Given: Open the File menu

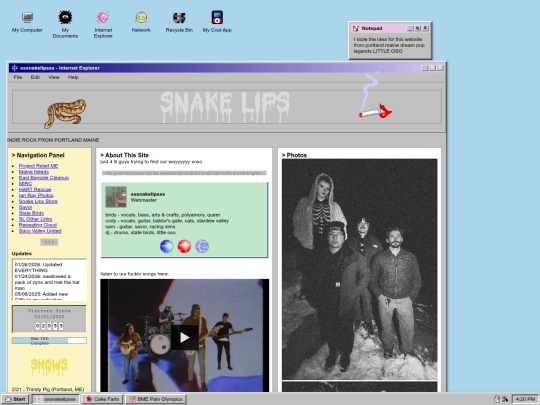Looking at the screenshot, I should [18, 77].
